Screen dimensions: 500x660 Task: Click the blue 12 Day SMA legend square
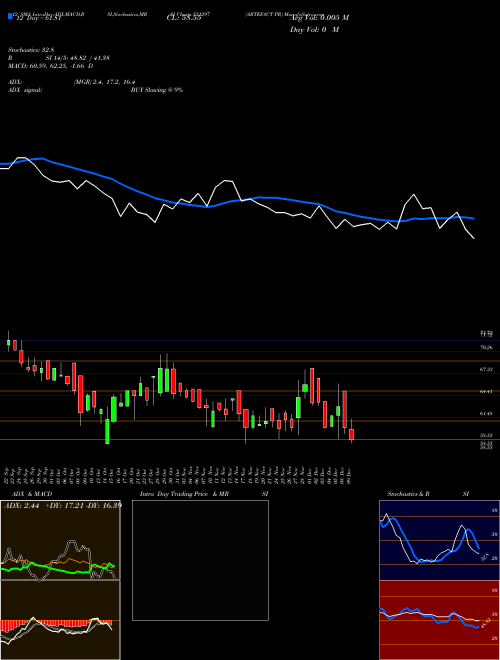tap(10, 16)
